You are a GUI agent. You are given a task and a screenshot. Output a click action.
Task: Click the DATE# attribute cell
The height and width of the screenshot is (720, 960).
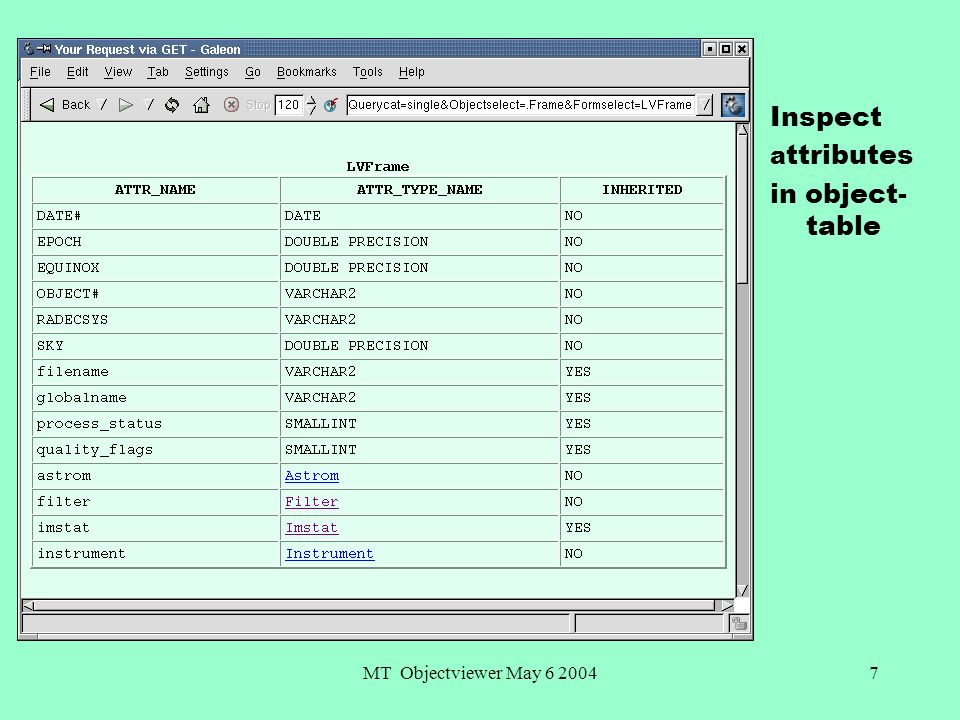(x=156, y=216)
